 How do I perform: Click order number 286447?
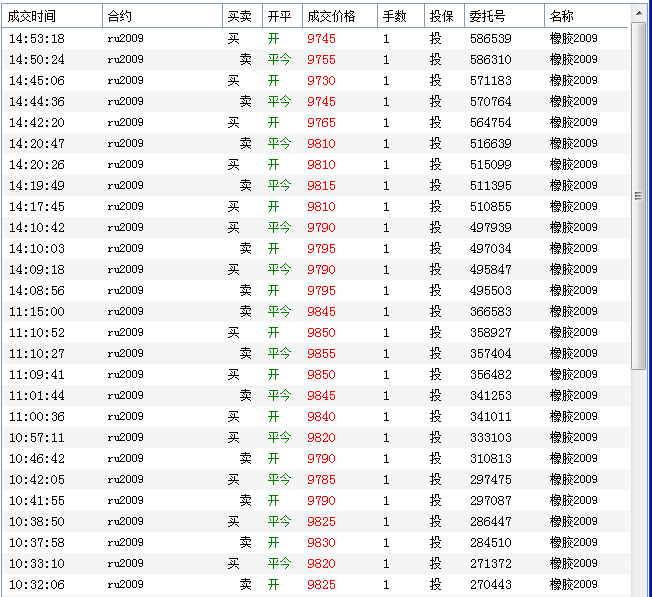pyautogui.click(x=491, y=521)
